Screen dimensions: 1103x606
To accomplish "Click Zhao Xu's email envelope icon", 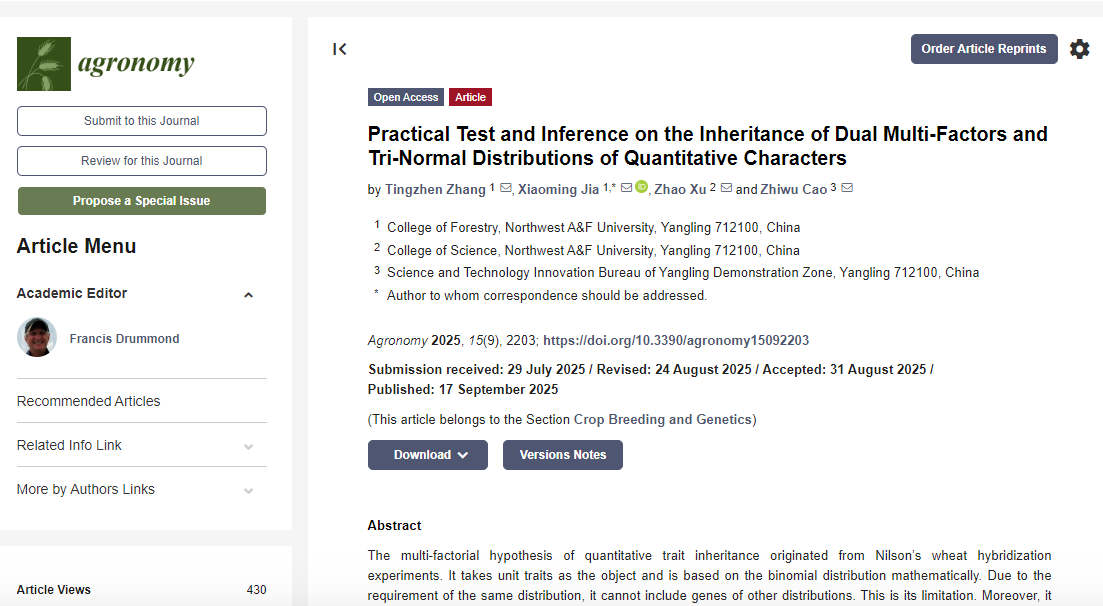I will click(726, 188).
